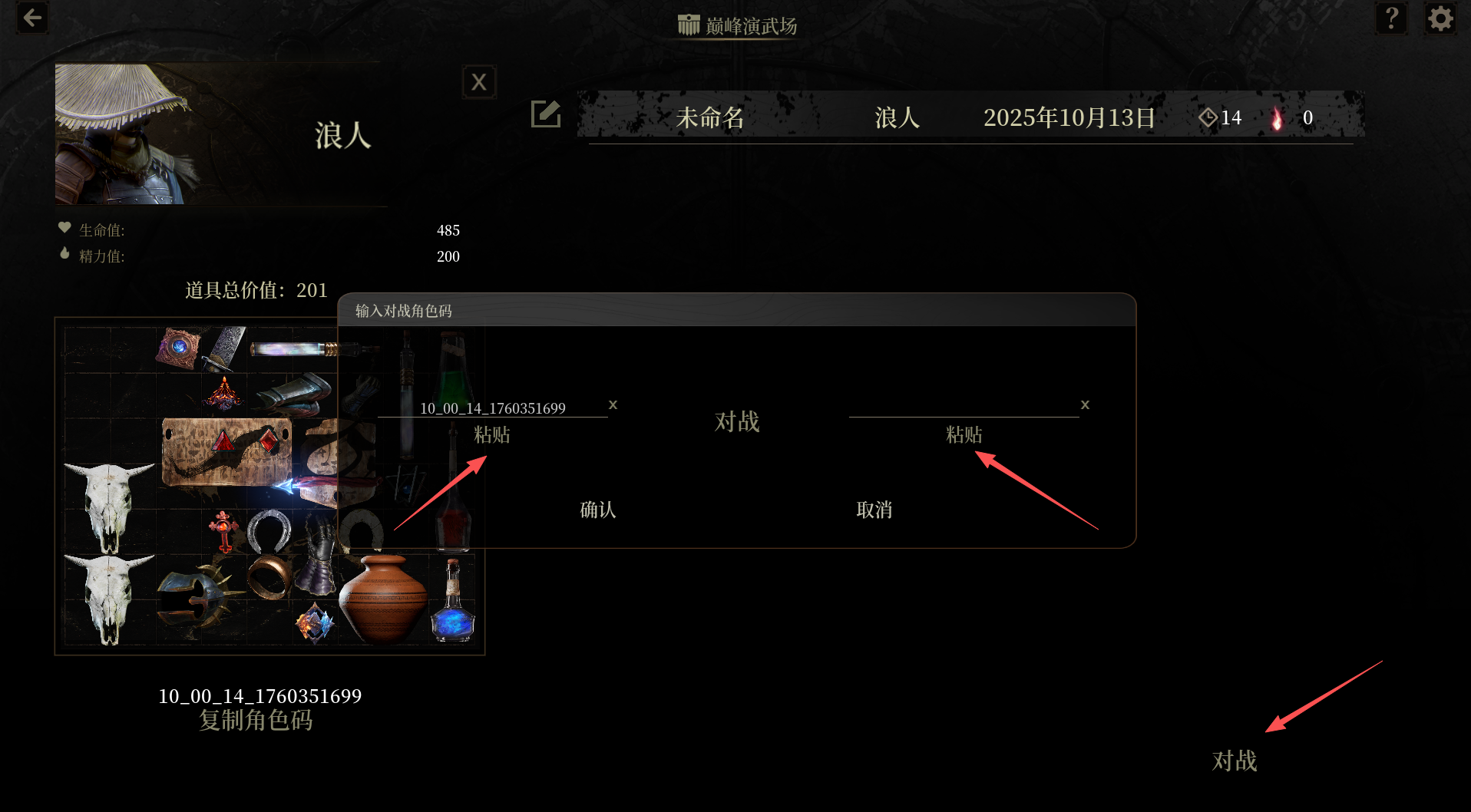Image resolution: width=1471 pixels, height=812 pixels.
Task: Cancel the dialog with 取消
Action: tap(874, 510)
